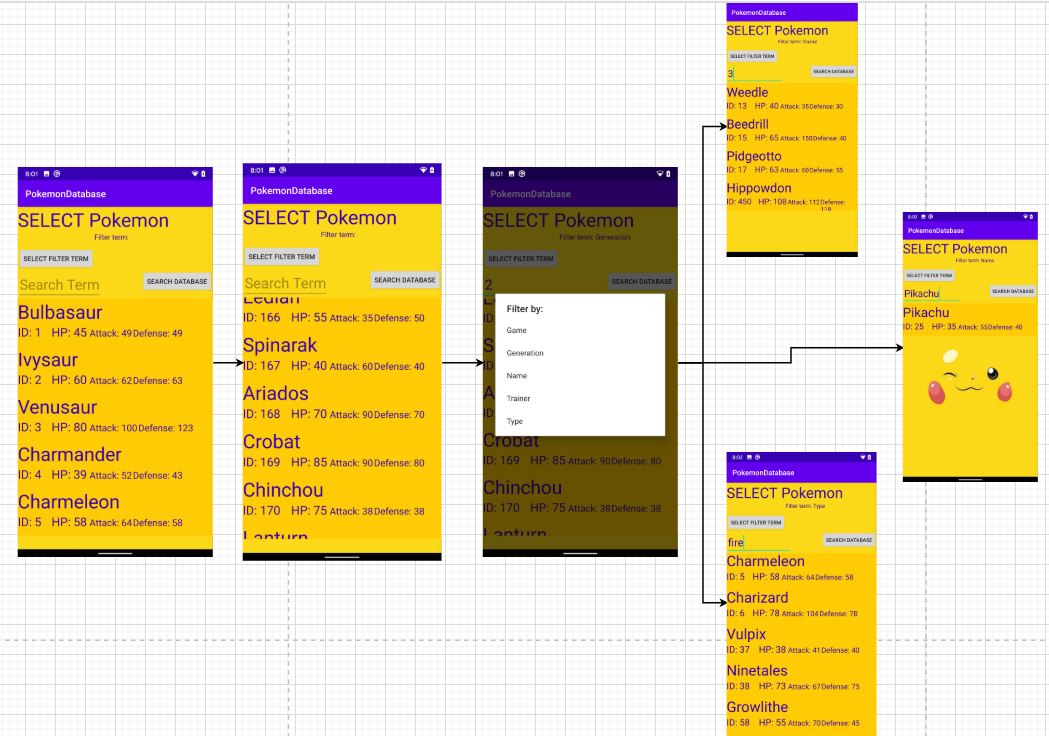Image resolution: width=1049 pixels, height=736 pixels.
Task: Tap the Wi-Fi icon in the Bulbasaur list screen
Action: pos(195,173)
